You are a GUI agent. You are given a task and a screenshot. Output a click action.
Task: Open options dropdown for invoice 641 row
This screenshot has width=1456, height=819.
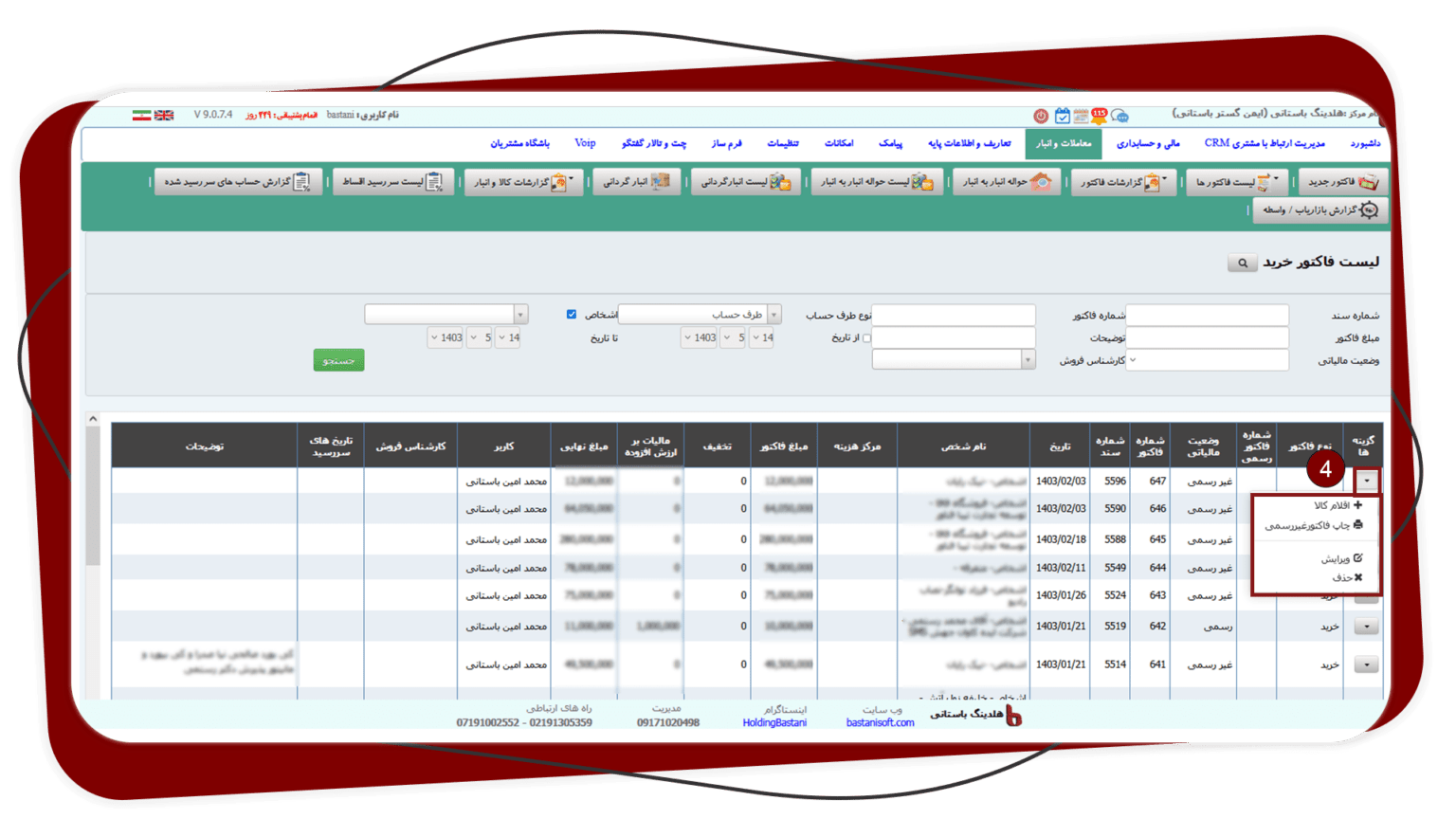click(1366, 665)
